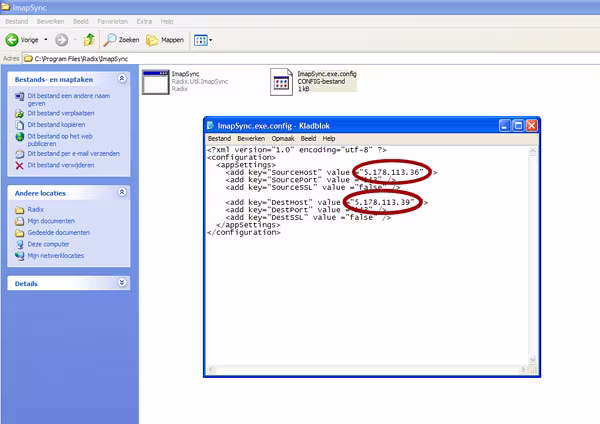Click the web publish globe icon
This screenshot has height=424, width=600.
(x=20, y=137)
